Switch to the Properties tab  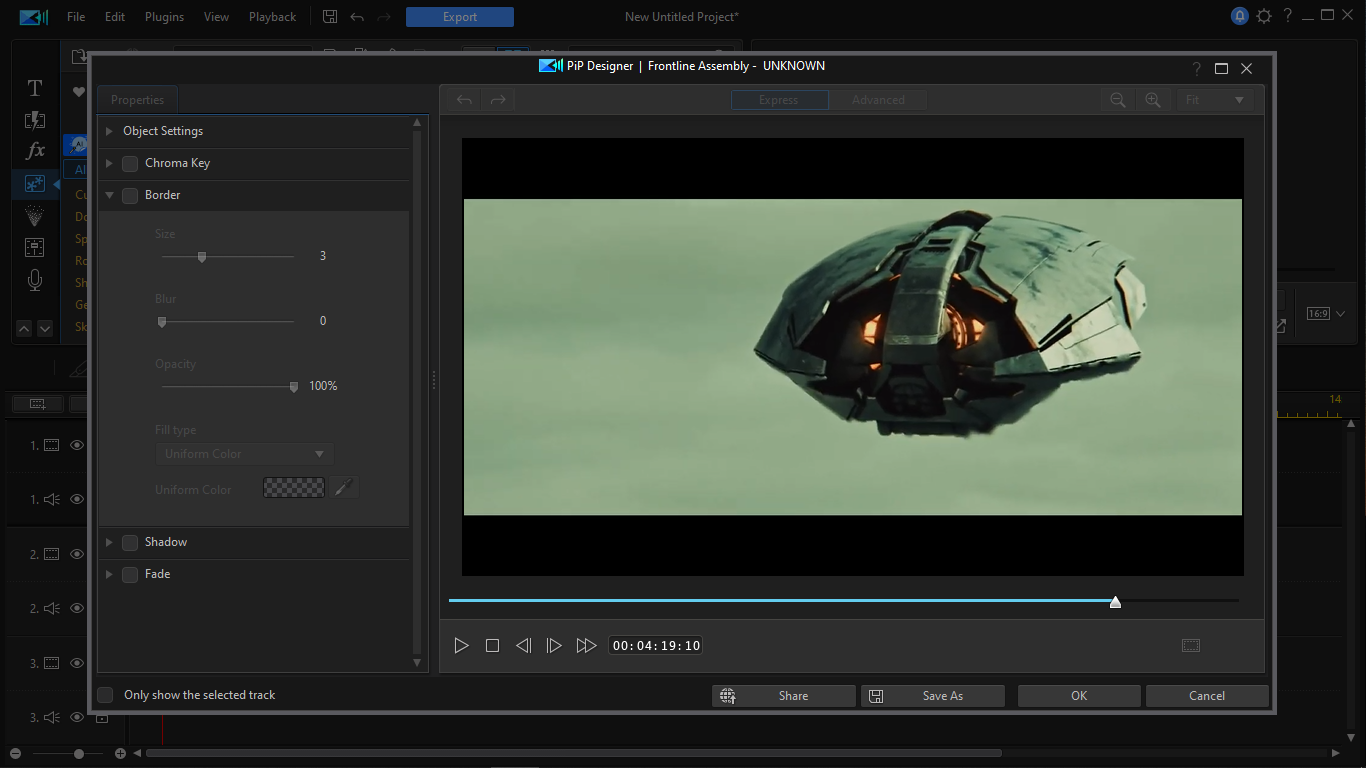click(x=138, y=100)
